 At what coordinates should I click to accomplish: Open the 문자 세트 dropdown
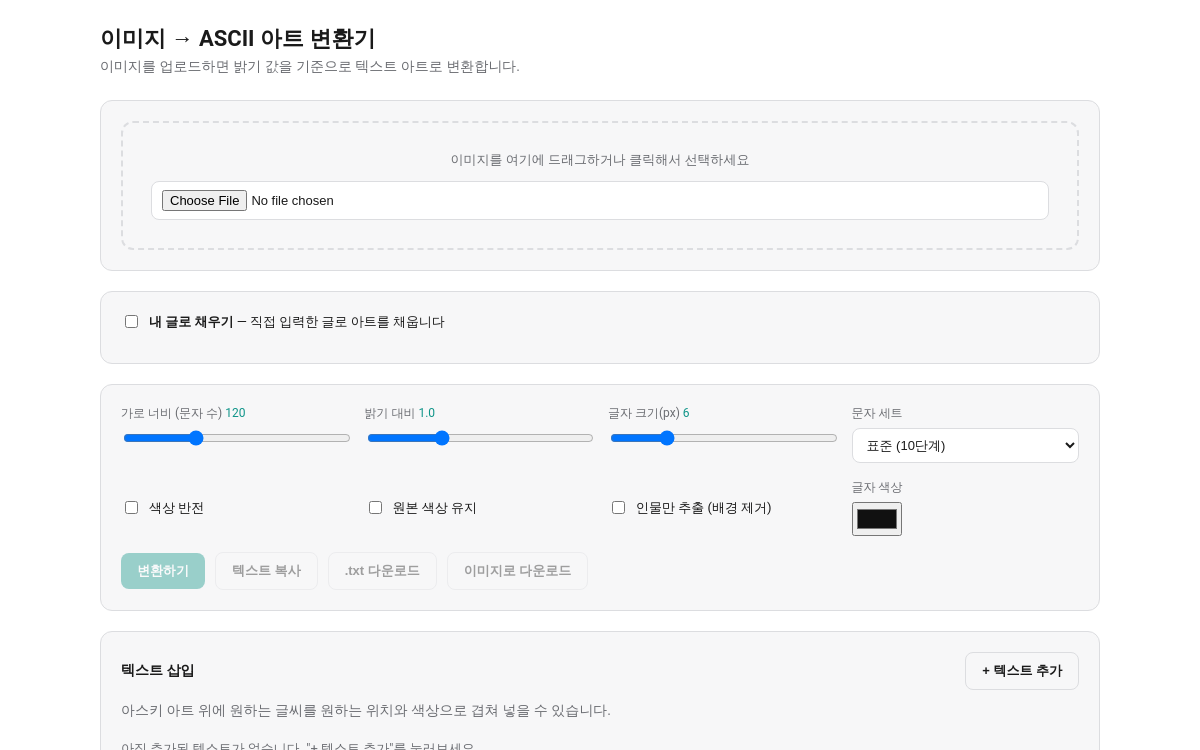point(965,445)
